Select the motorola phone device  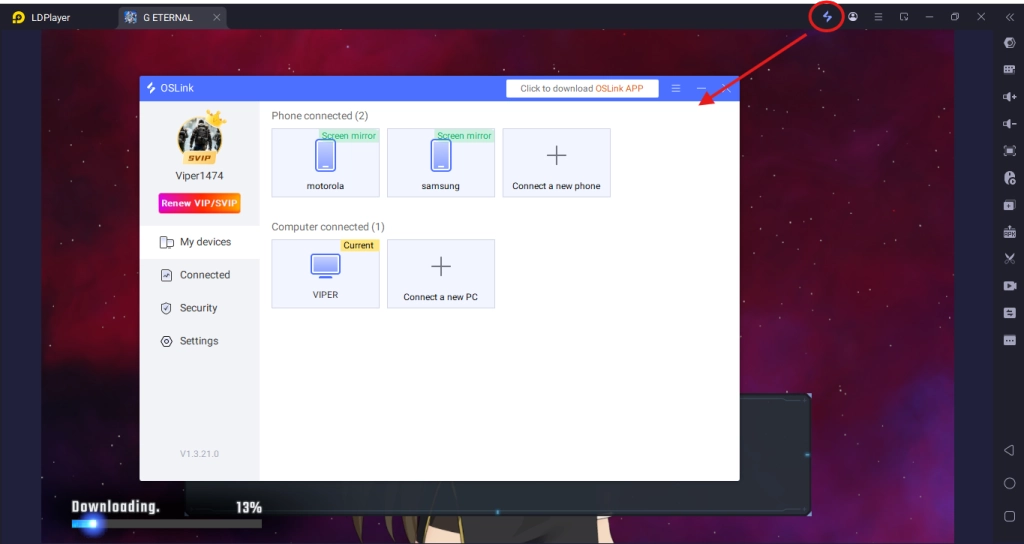tap(325, 162)
